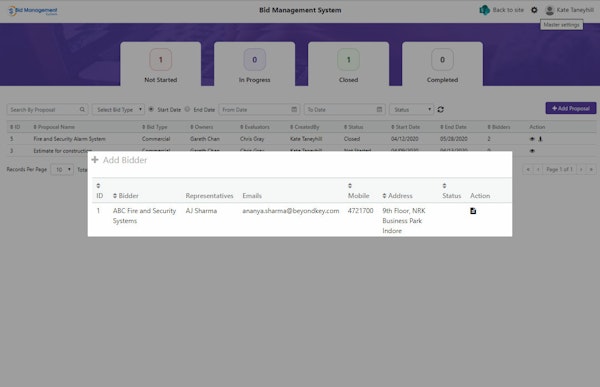The height and width of the screenshot is (387, 600).
Task: Click the Add Proposal button
Action: (x=571, y=108)
